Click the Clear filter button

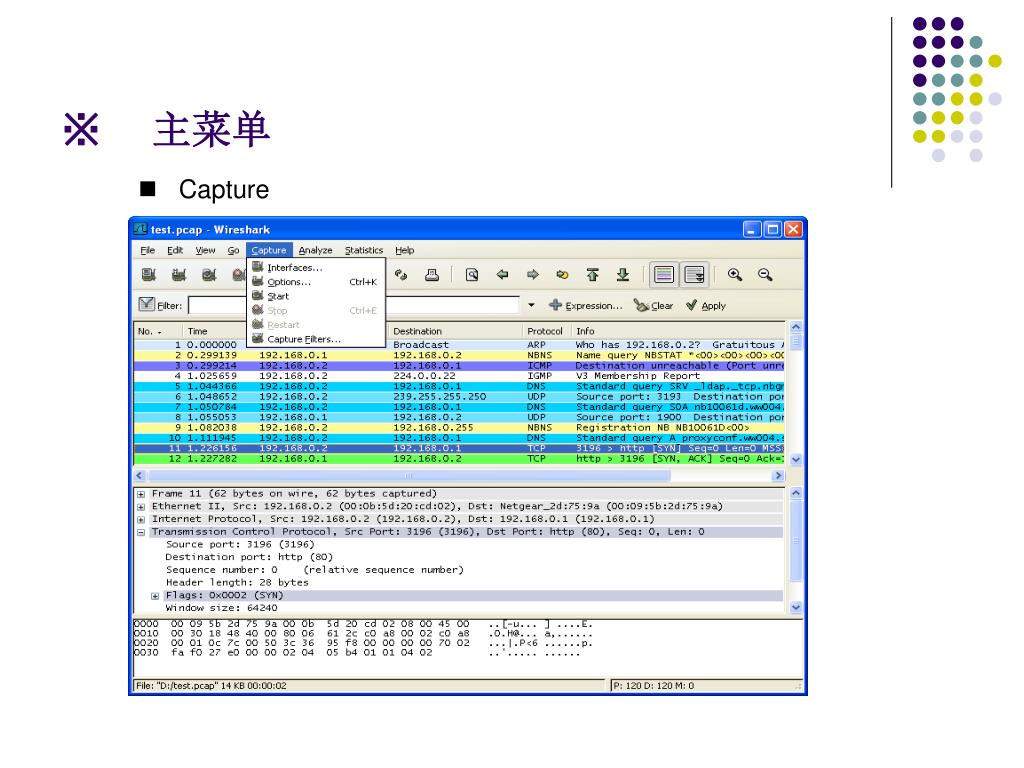[654, 305]
